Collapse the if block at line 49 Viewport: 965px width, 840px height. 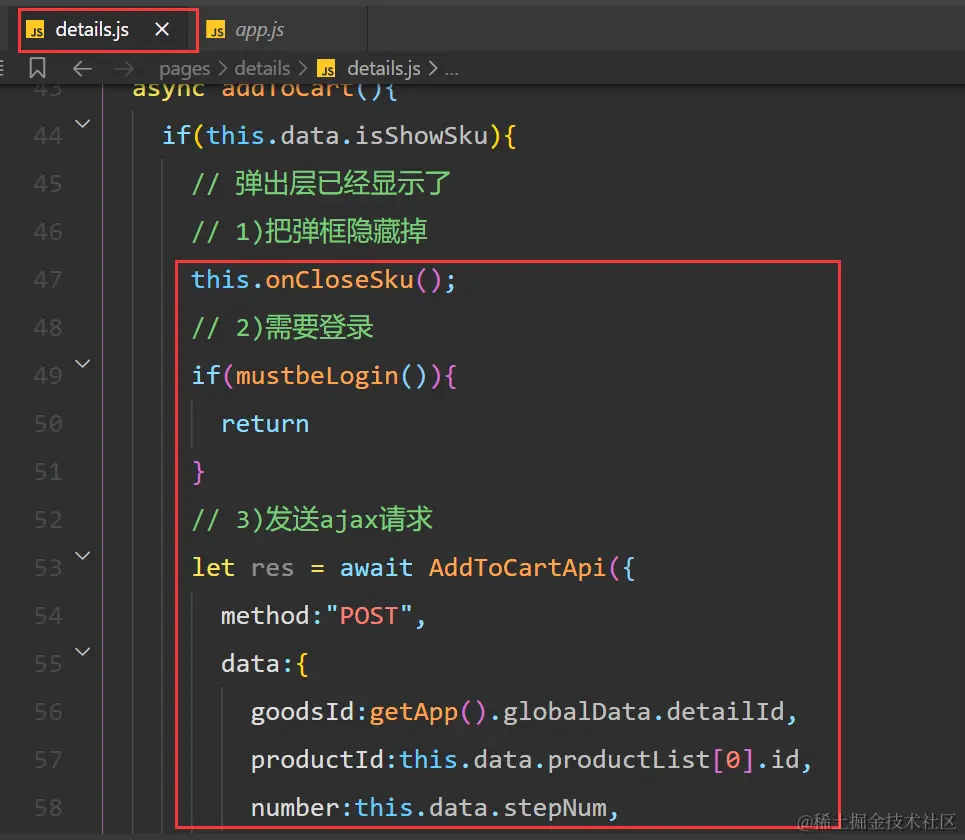pos(82,364)
